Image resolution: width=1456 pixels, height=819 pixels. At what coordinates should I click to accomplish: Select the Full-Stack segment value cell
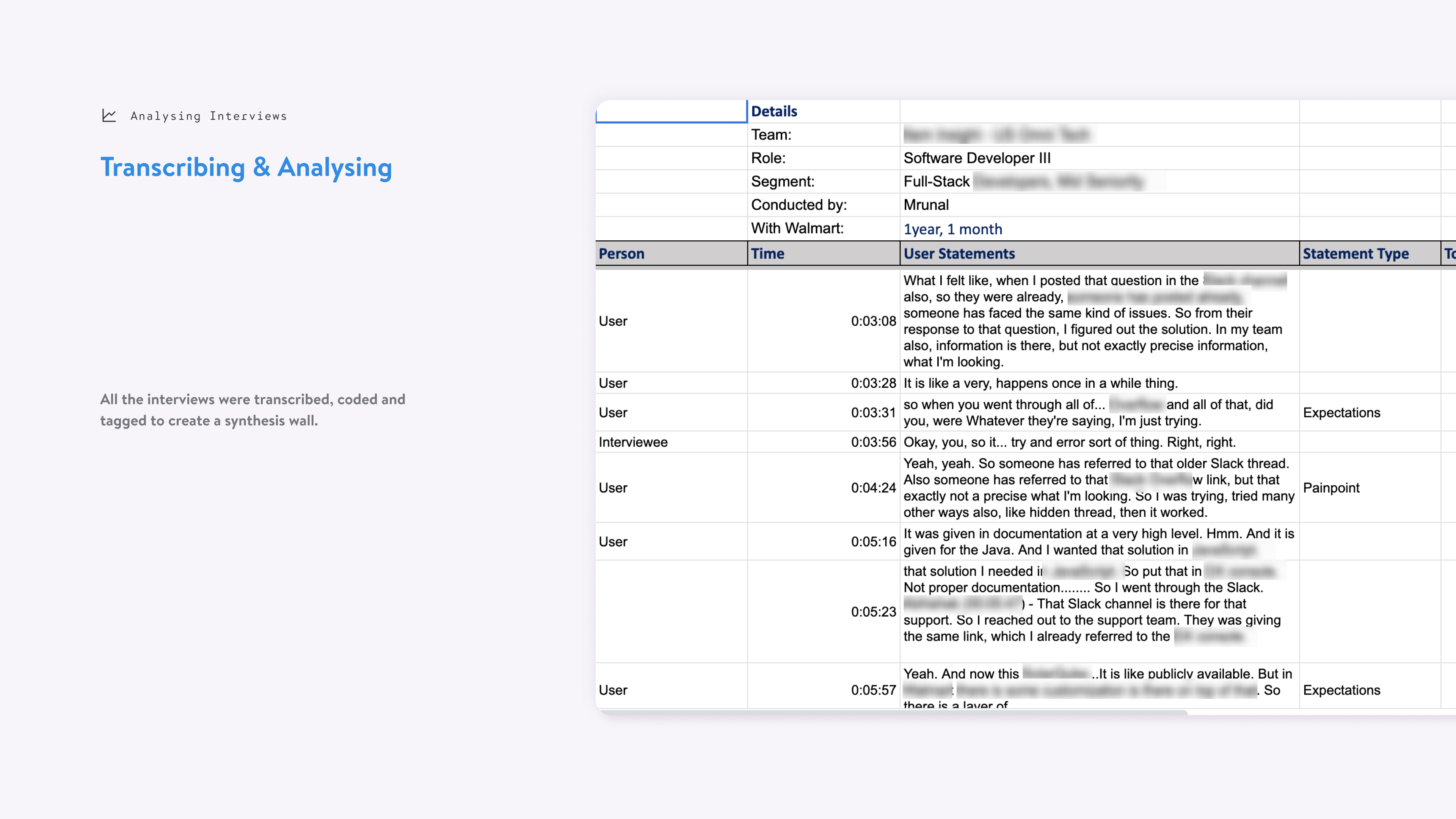[x=1099, y=182]
